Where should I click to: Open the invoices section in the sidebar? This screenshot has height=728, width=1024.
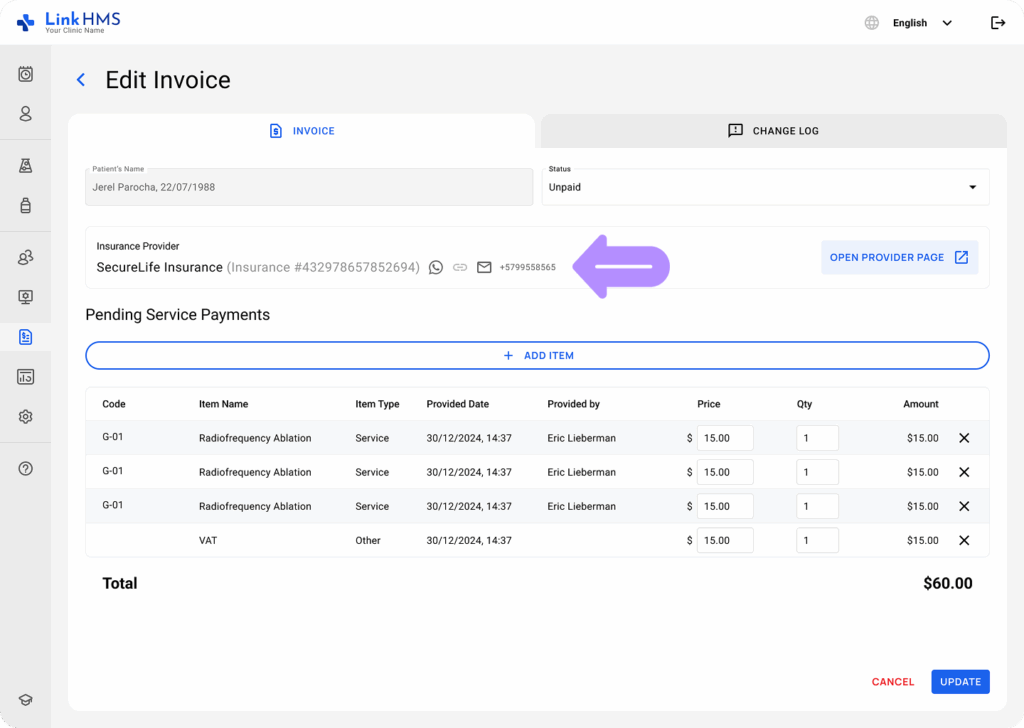pyautogui.click(x=26, y=337)
